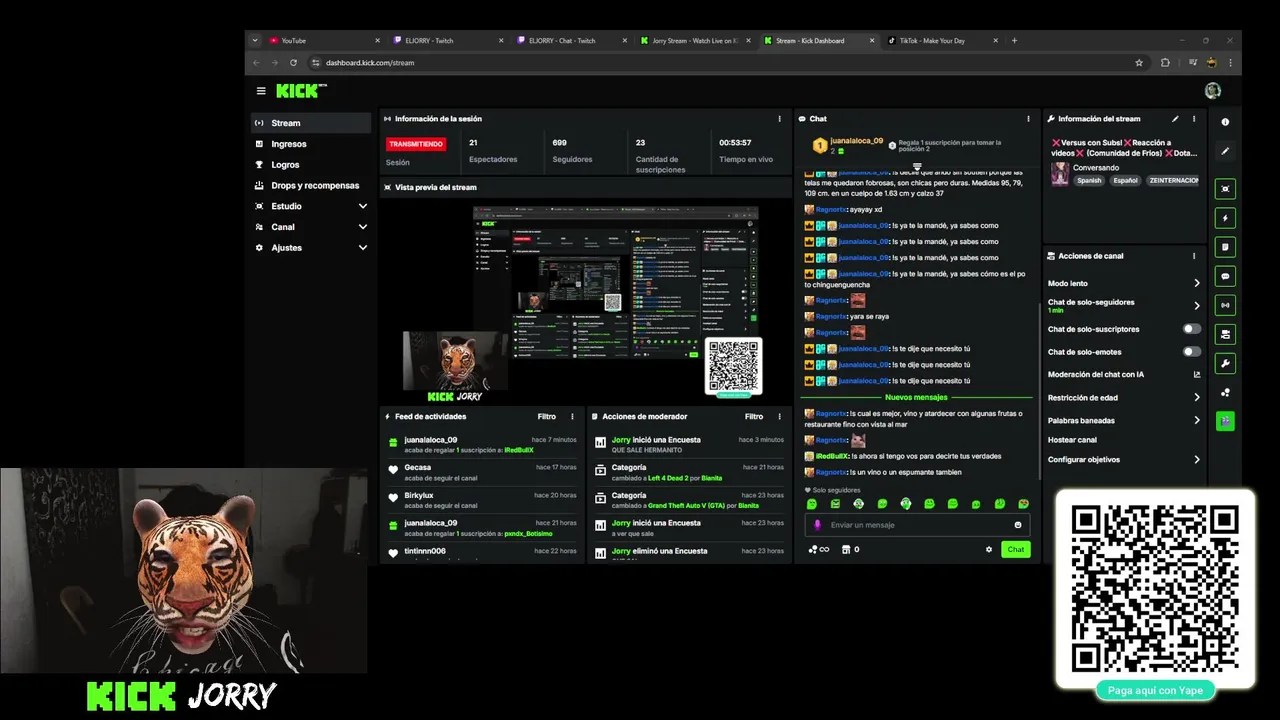This screenshot has width=1280, height=720.
Task: Click Filtro in Feed de actividades
Action: click(x=547, y=416)
